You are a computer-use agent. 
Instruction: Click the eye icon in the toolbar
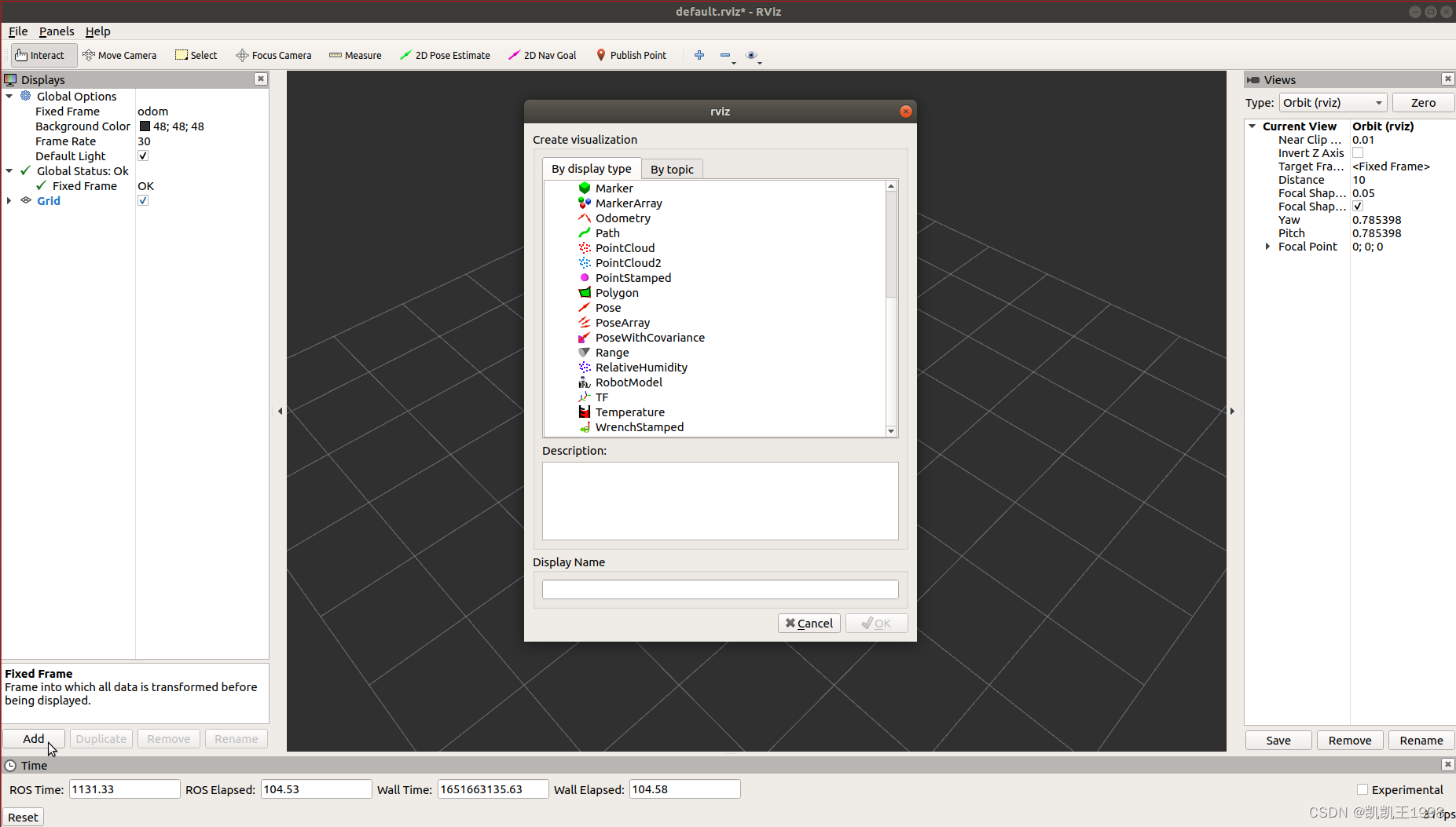coord(751,55)
